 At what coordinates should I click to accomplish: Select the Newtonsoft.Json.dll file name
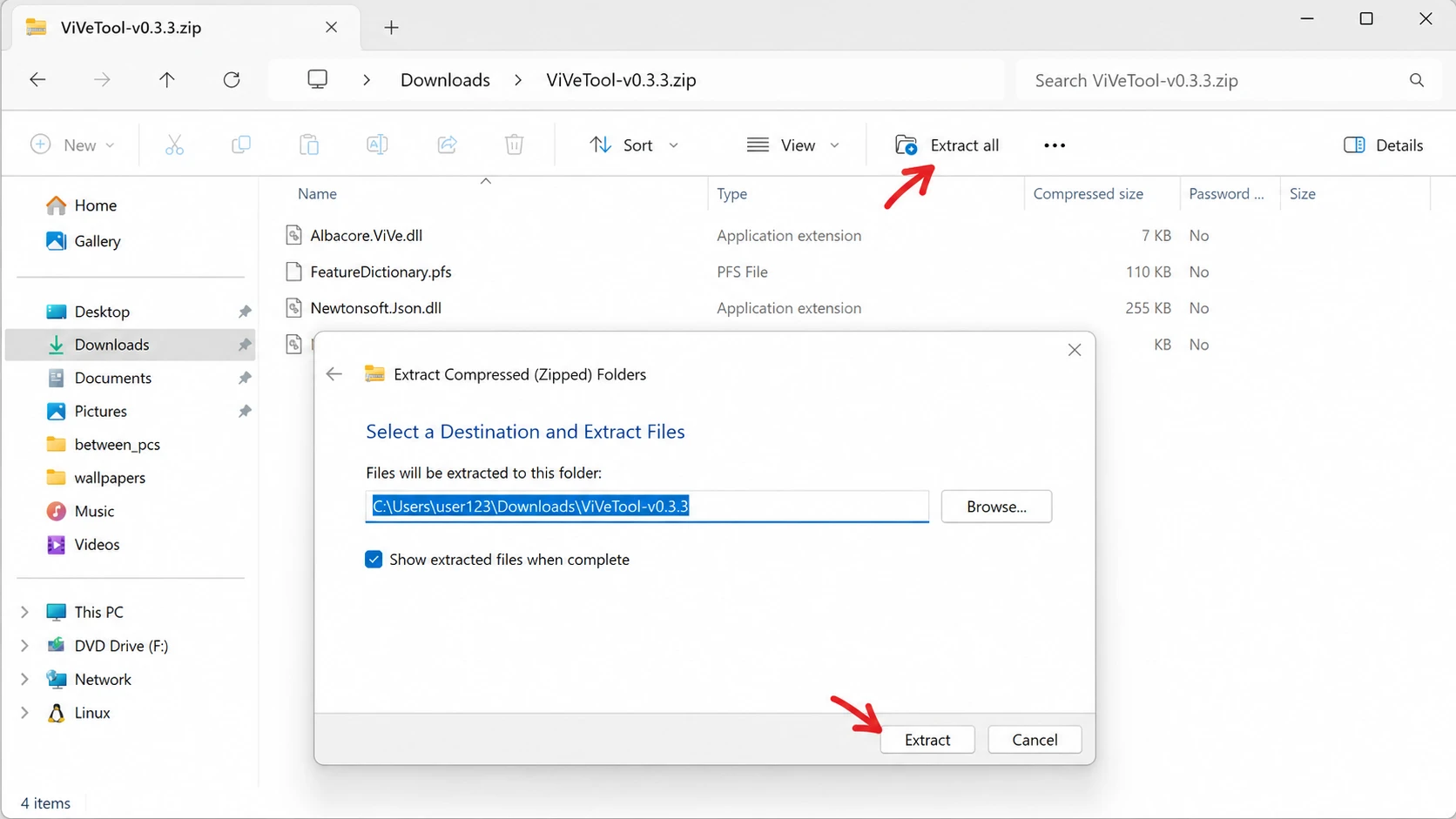[x=375, y=308]
